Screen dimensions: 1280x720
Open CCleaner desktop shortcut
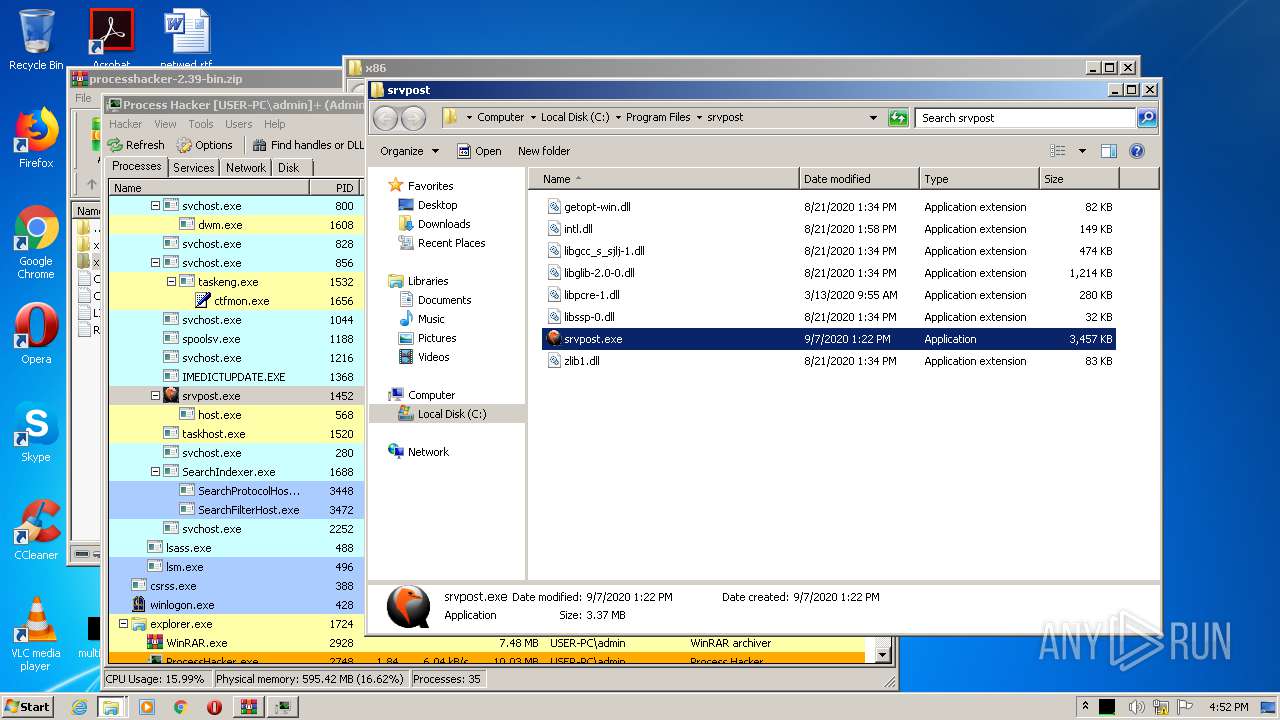click(x=36, y=530)
